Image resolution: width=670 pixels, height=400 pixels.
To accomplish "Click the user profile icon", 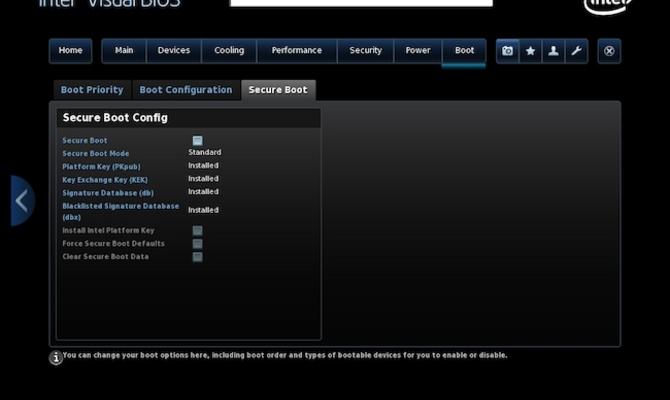I will pyautogui.click(x=553, y=51).
